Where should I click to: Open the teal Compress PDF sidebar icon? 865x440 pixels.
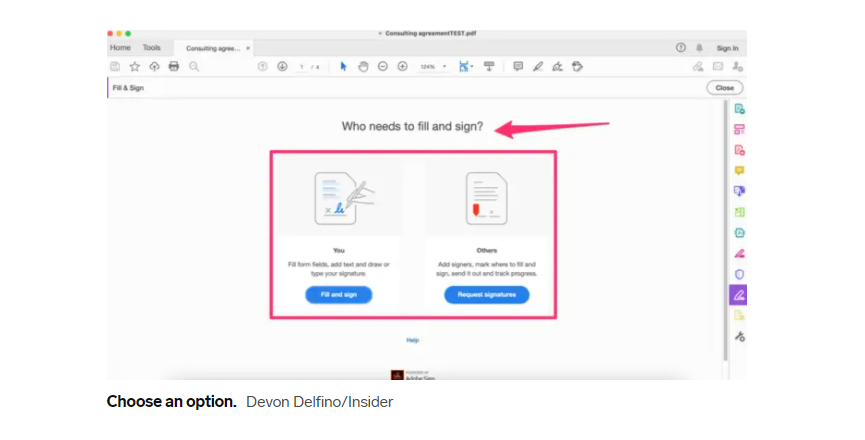point(739,233)
